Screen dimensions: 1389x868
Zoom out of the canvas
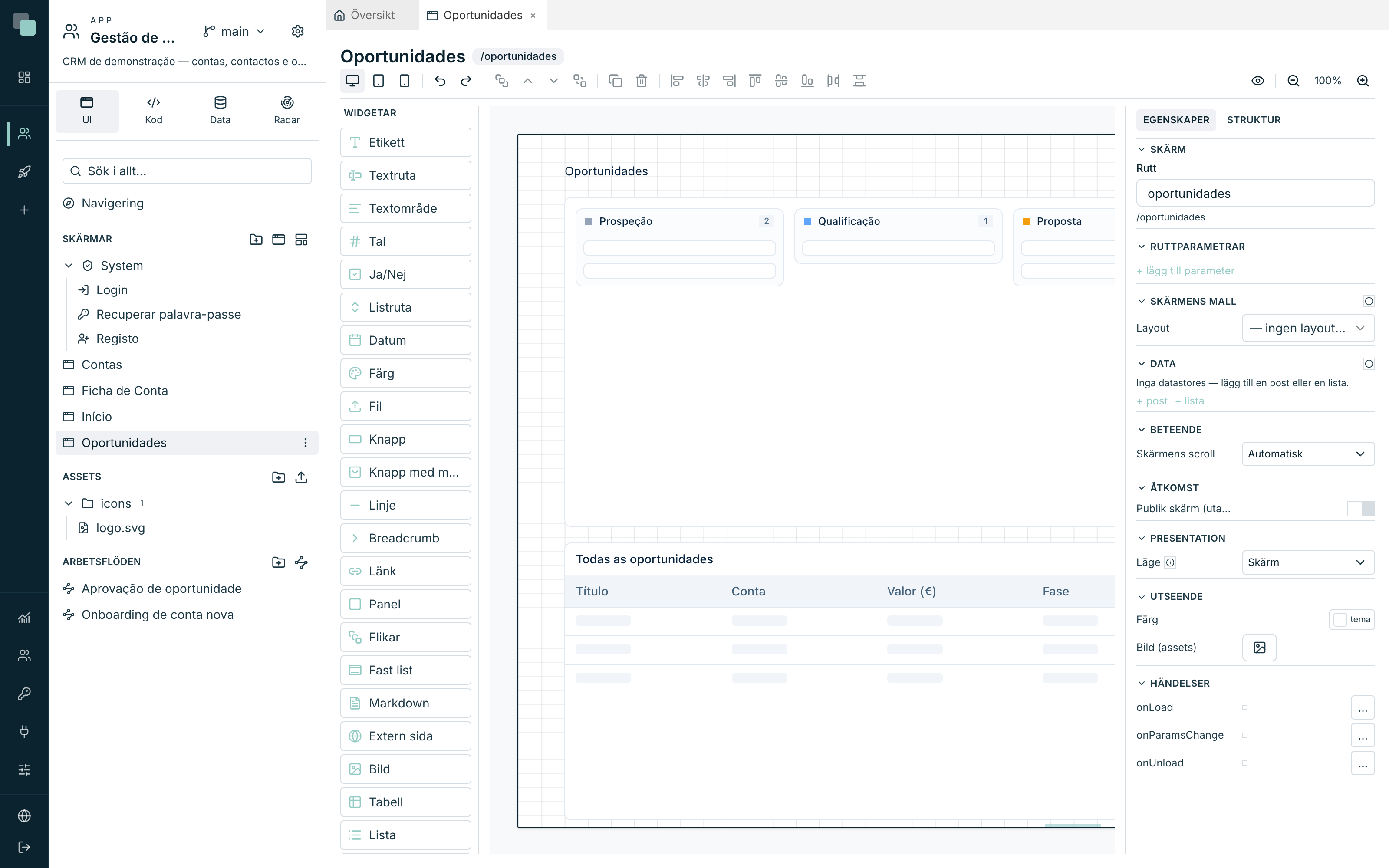(1293, 81)
